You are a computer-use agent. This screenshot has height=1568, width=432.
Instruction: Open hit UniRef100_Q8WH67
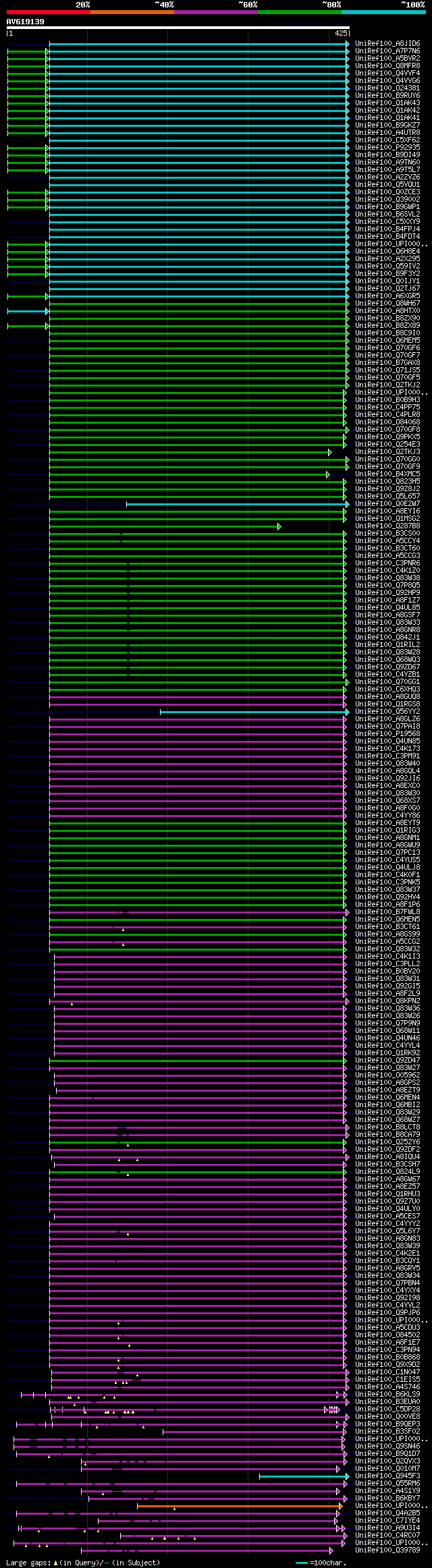pyautogui.click(x=387, y=304)
